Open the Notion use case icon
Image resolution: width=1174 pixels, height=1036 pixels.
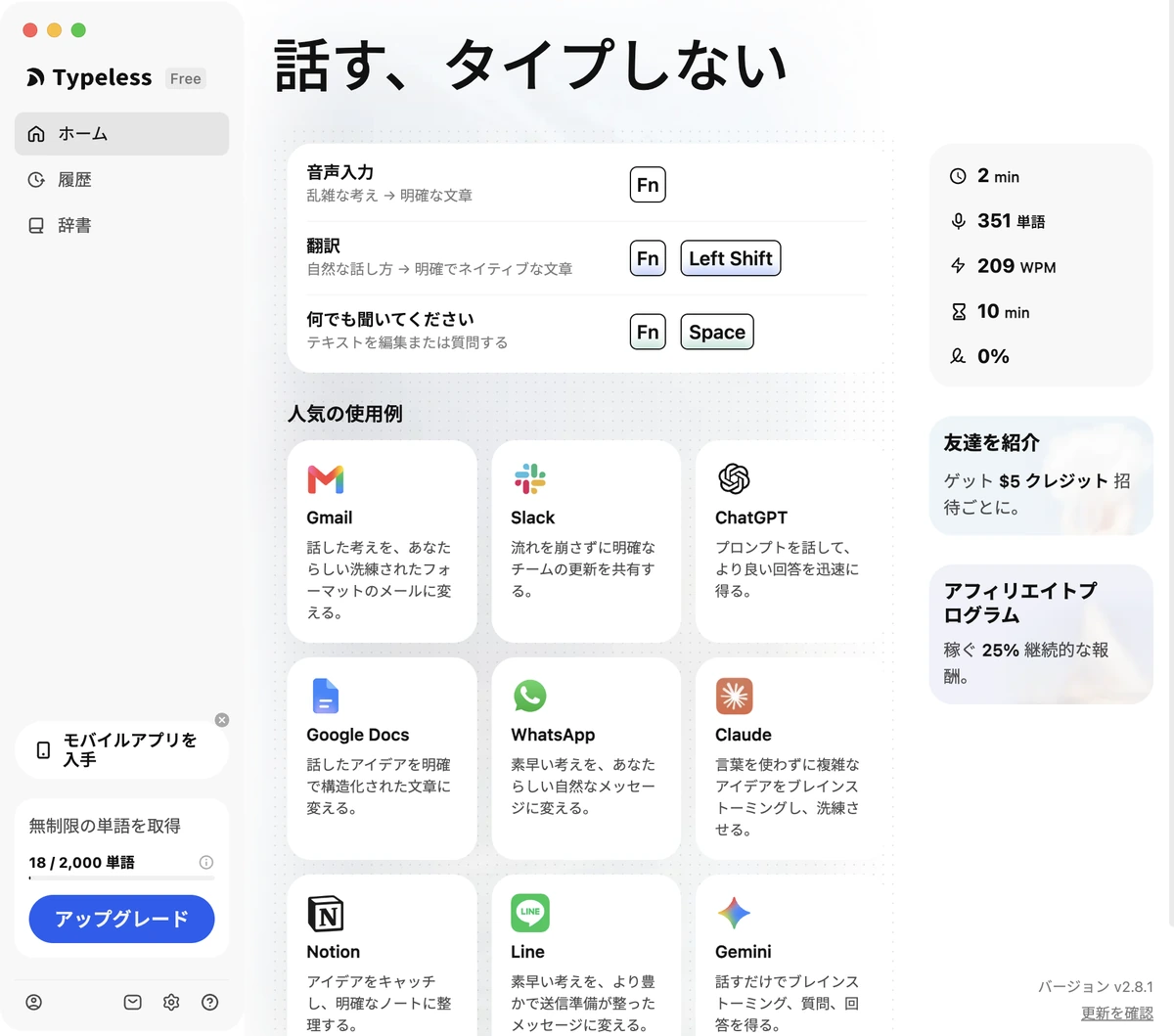pyautogui.click(x=326, y=914)
